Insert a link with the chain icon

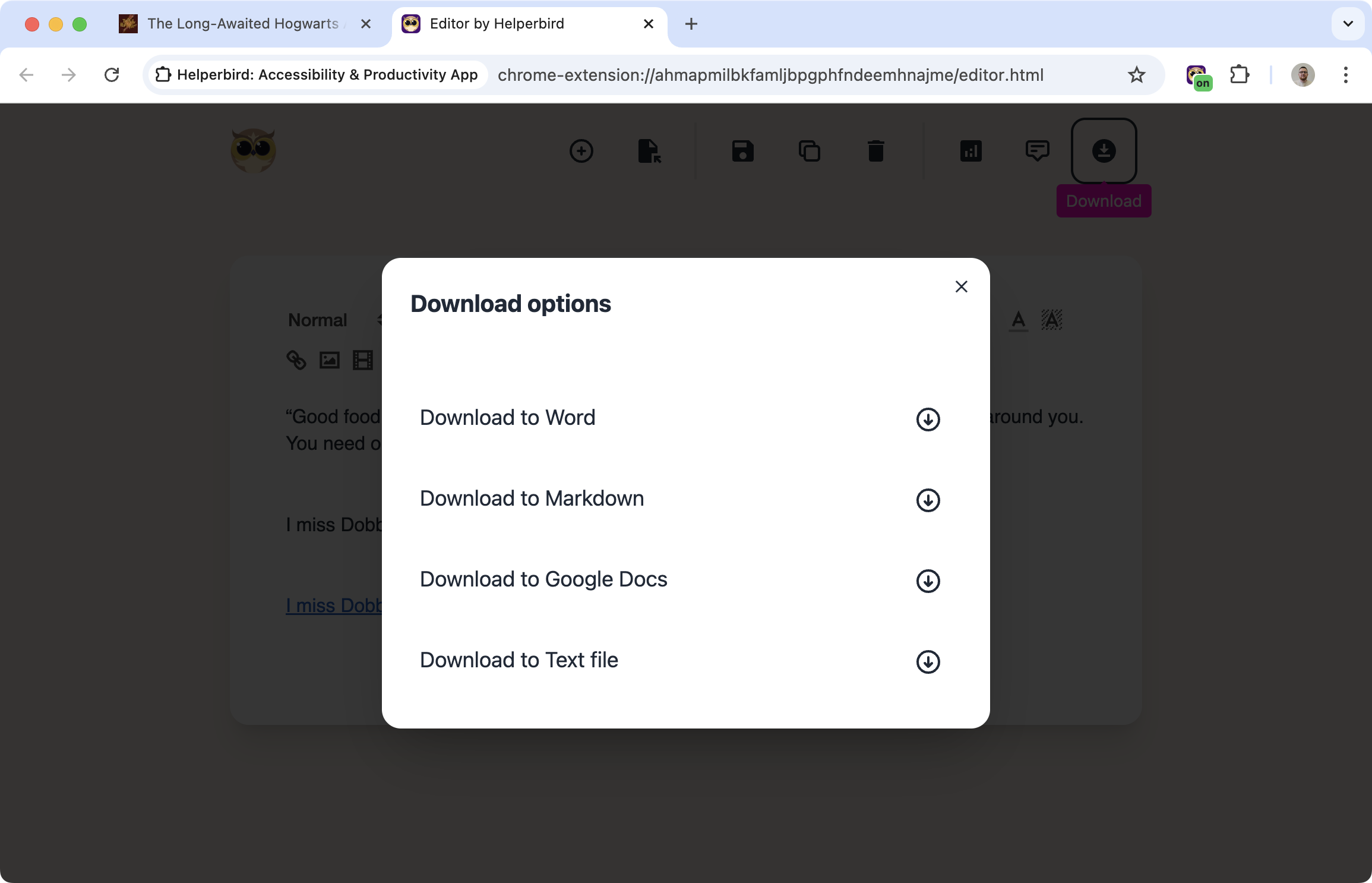click(296, 360)
